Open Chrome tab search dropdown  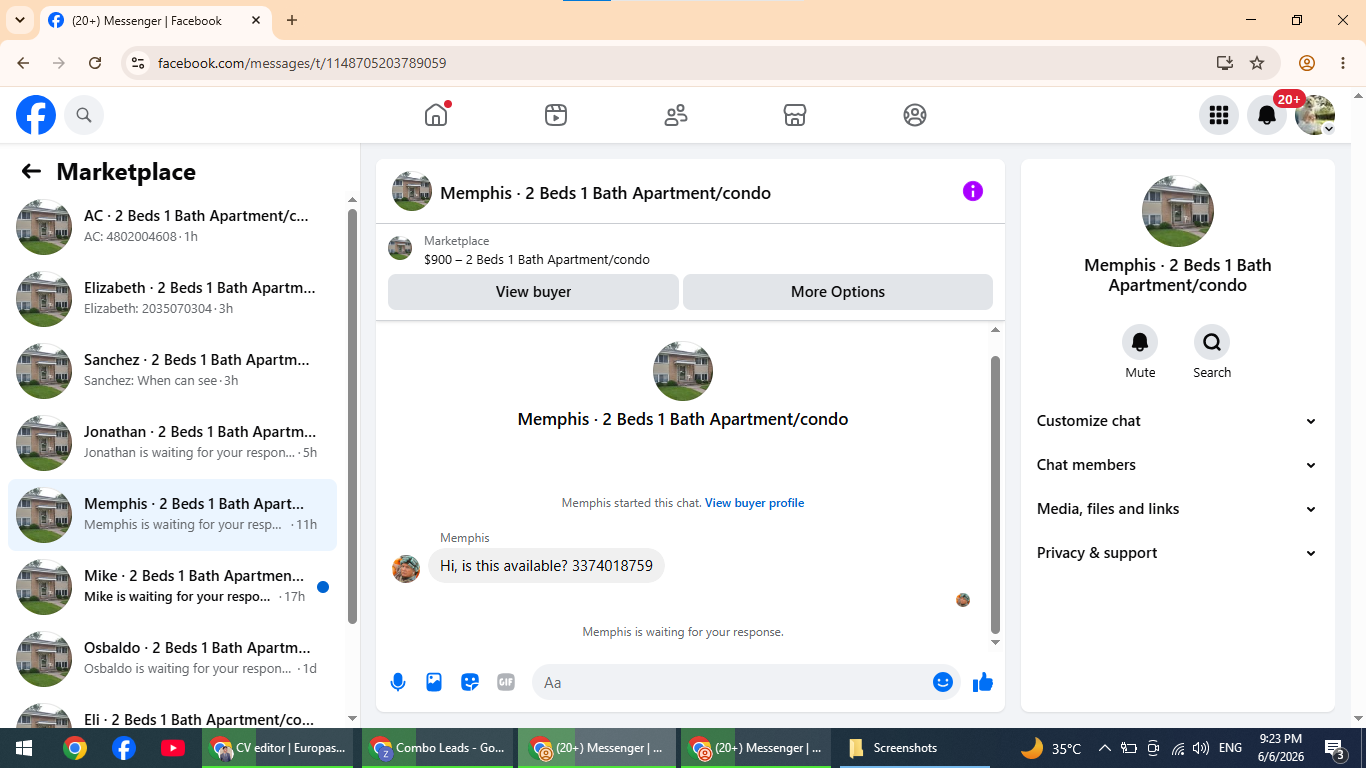(x=19, y=20)
